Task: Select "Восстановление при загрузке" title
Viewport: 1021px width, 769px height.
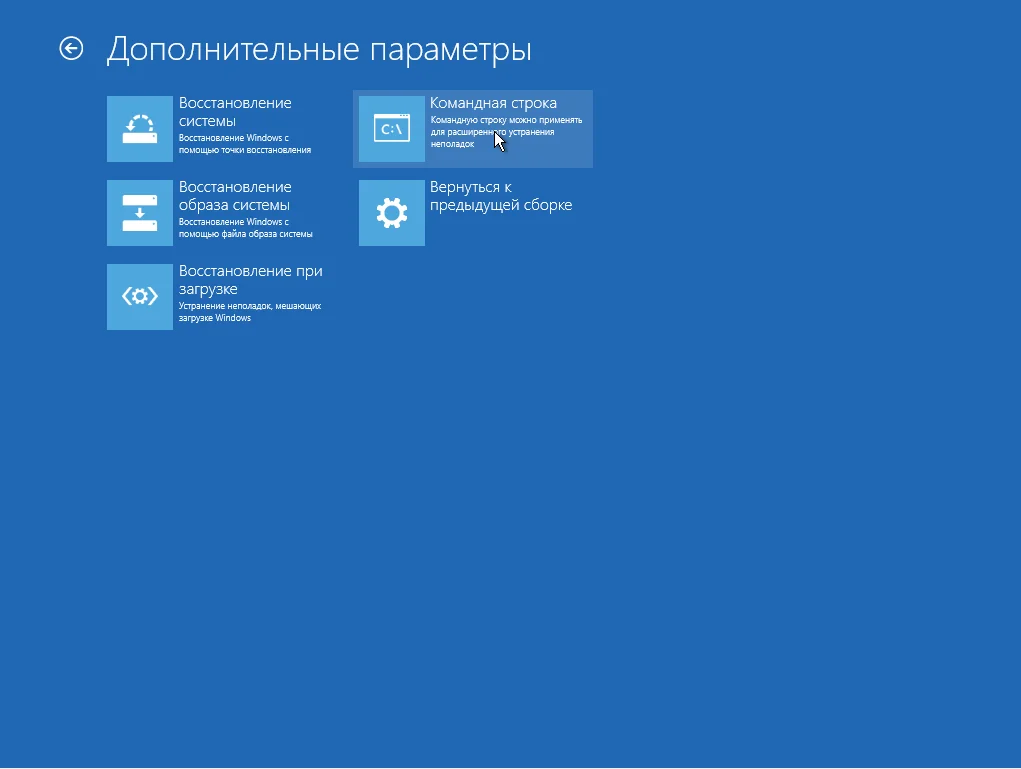Action: pyautogui.click(x=251, y=280)
